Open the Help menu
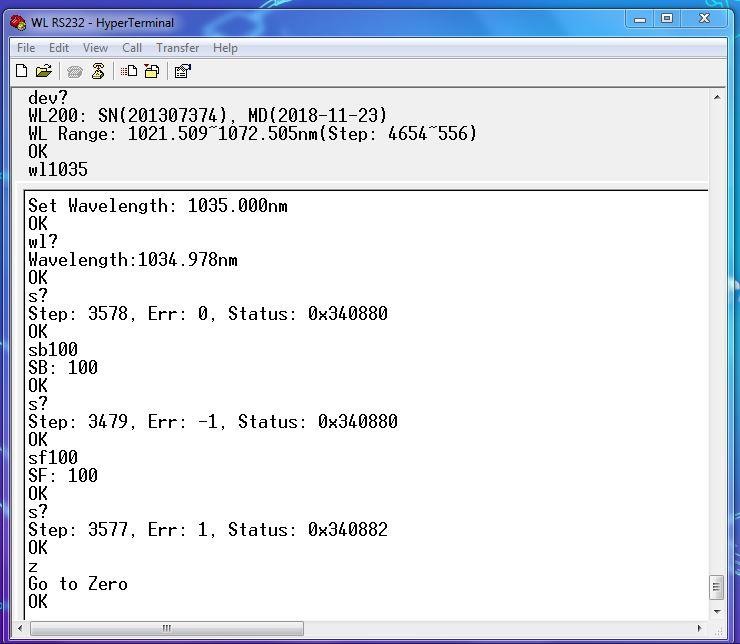740x644 pixels. 225,47
